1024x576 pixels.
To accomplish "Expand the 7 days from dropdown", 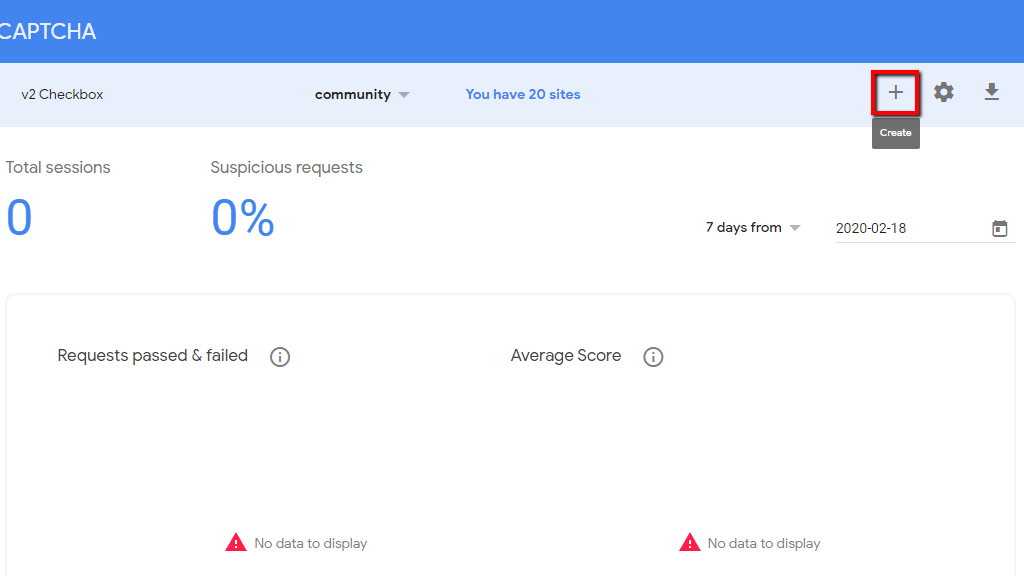I will click(752, 227).
